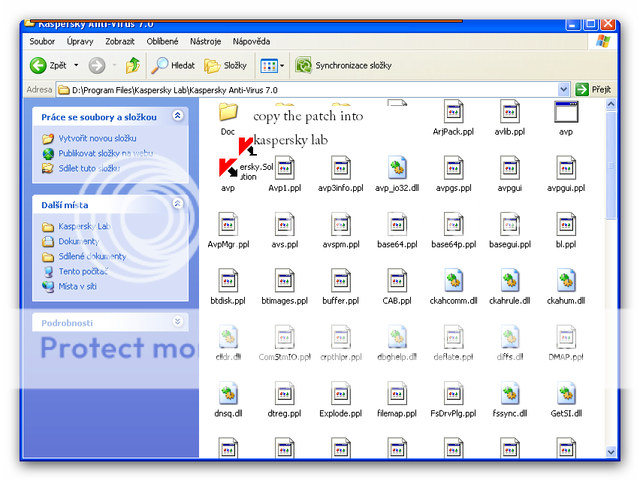
Task: Collapse the Práce se soubory a složkou panel
Action: pos(178,116)
